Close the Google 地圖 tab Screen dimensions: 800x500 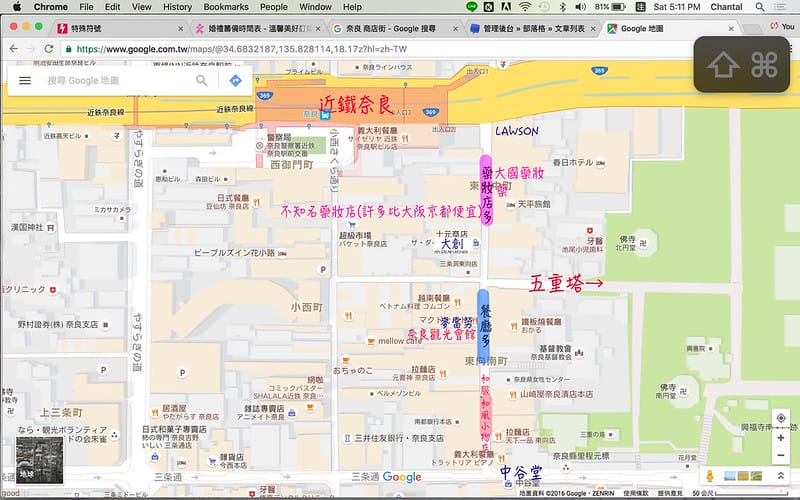click(x=731, y=29)
